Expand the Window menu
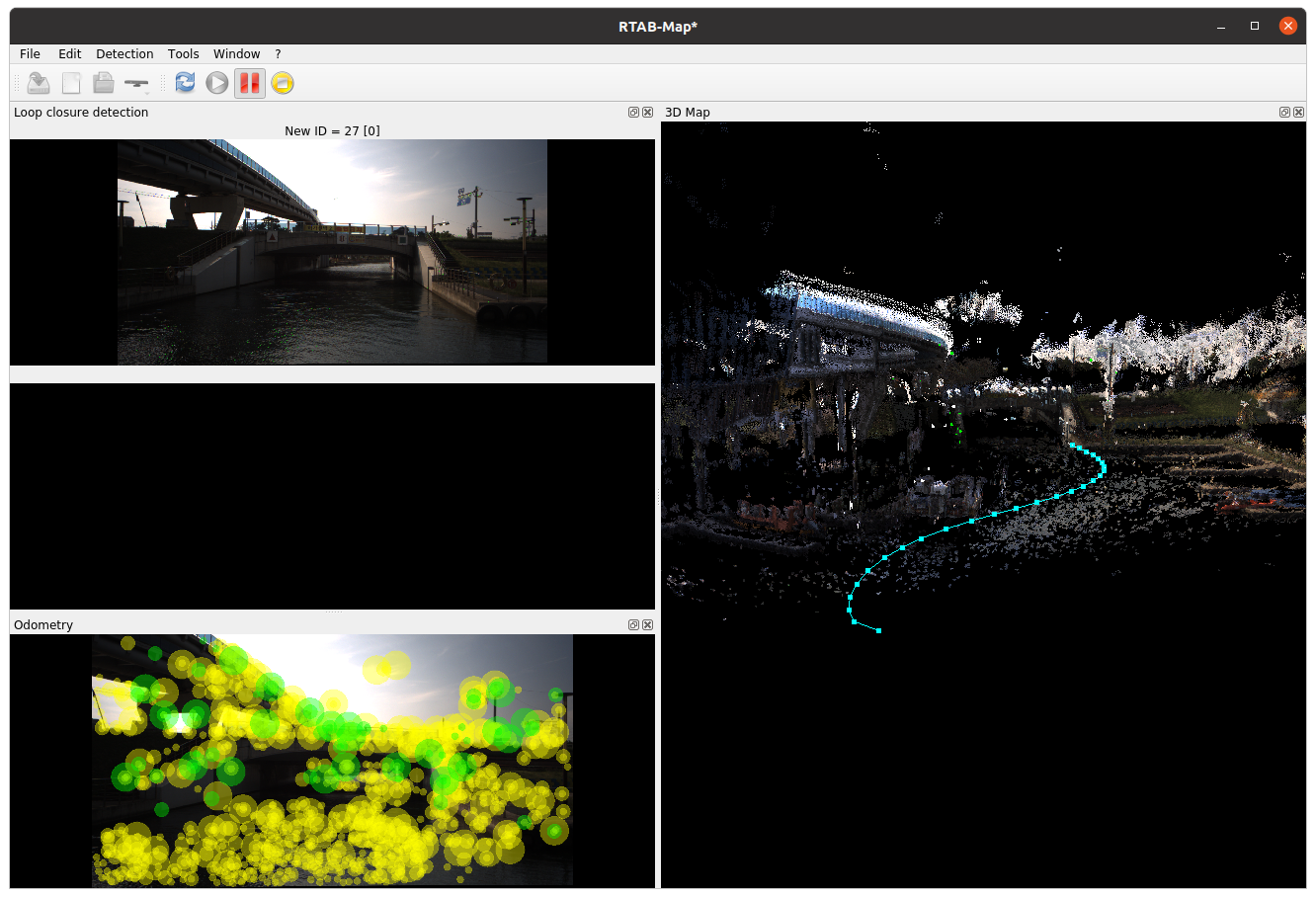1316x898 pixels. [236, 54]
